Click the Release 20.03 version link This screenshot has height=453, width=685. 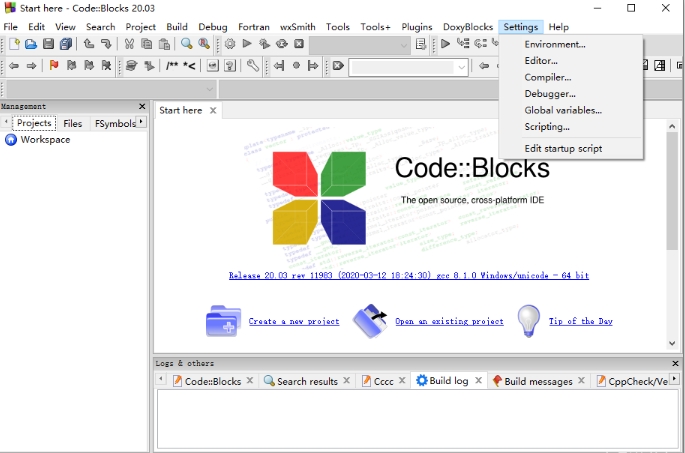coord(408,276)
